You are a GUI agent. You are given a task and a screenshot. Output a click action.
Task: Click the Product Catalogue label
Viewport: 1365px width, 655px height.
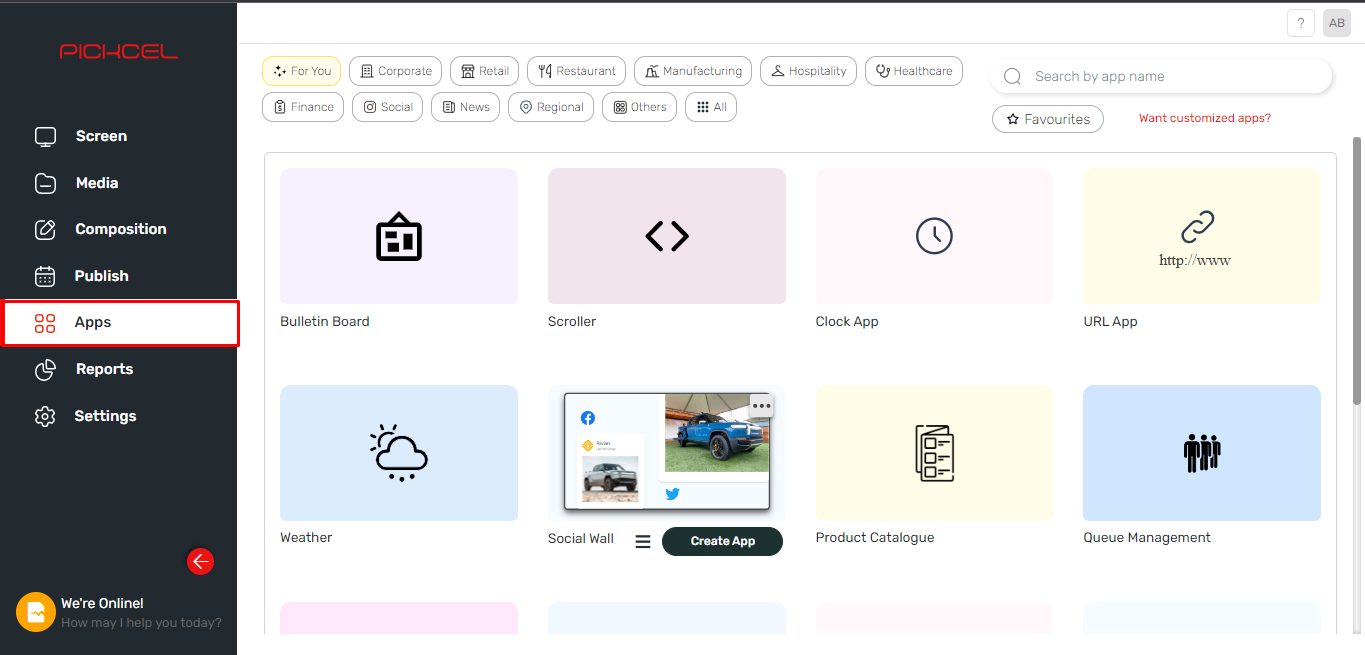click(875, 538)
